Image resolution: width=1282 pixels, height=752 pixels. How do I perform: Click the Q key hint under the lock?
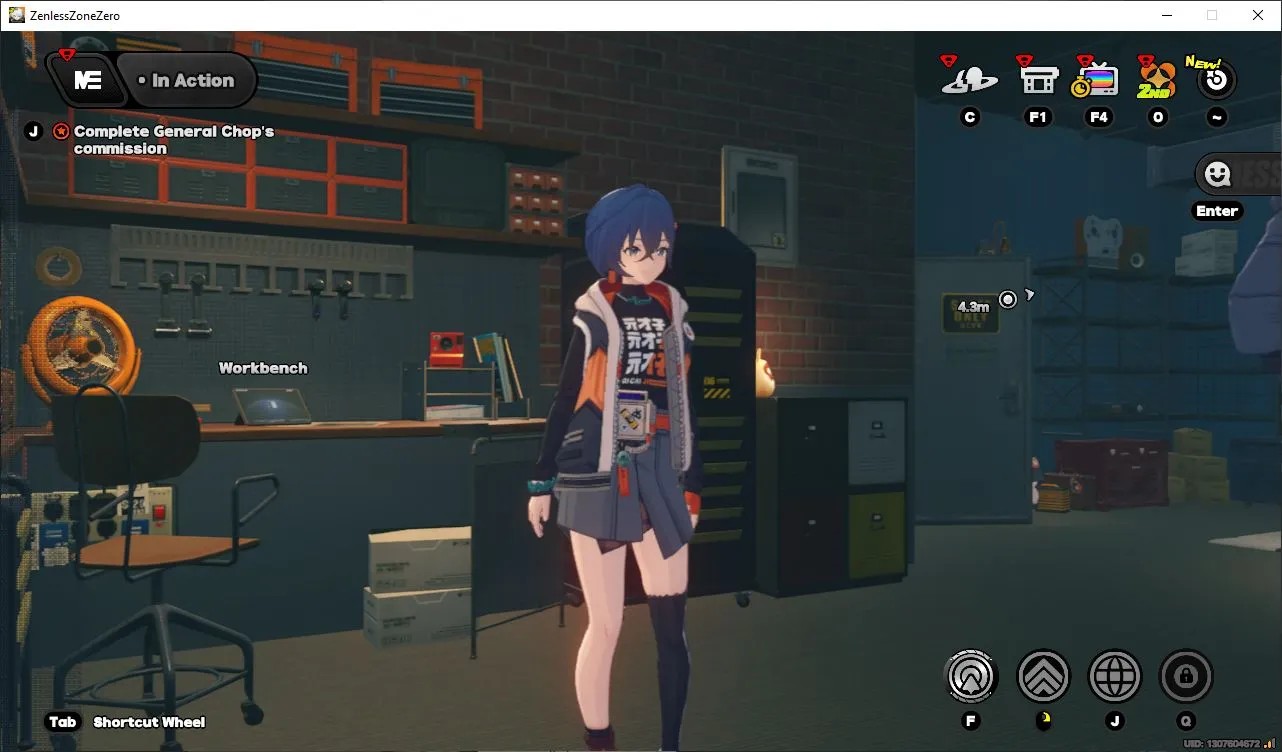click(1186, 721)
